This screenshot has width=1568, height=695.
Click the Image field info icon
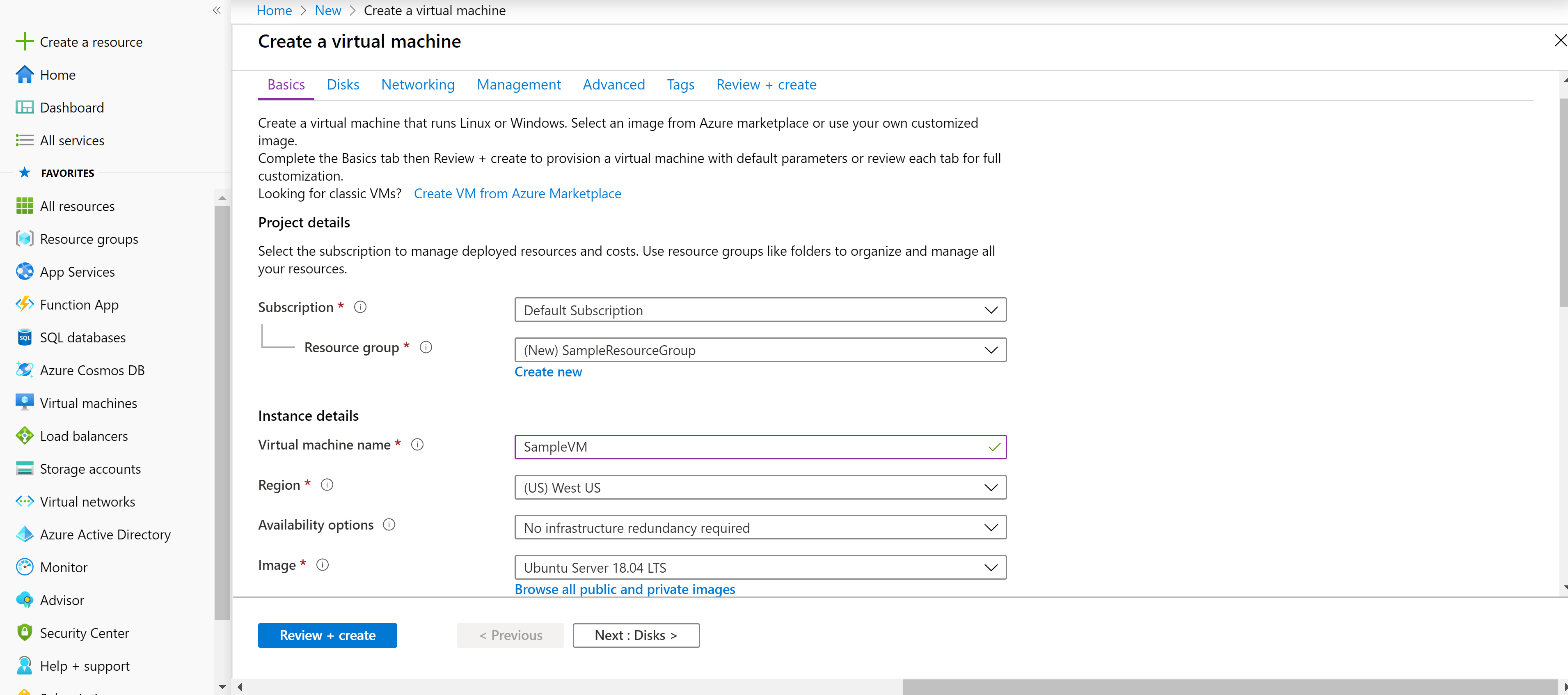(323, 564)
